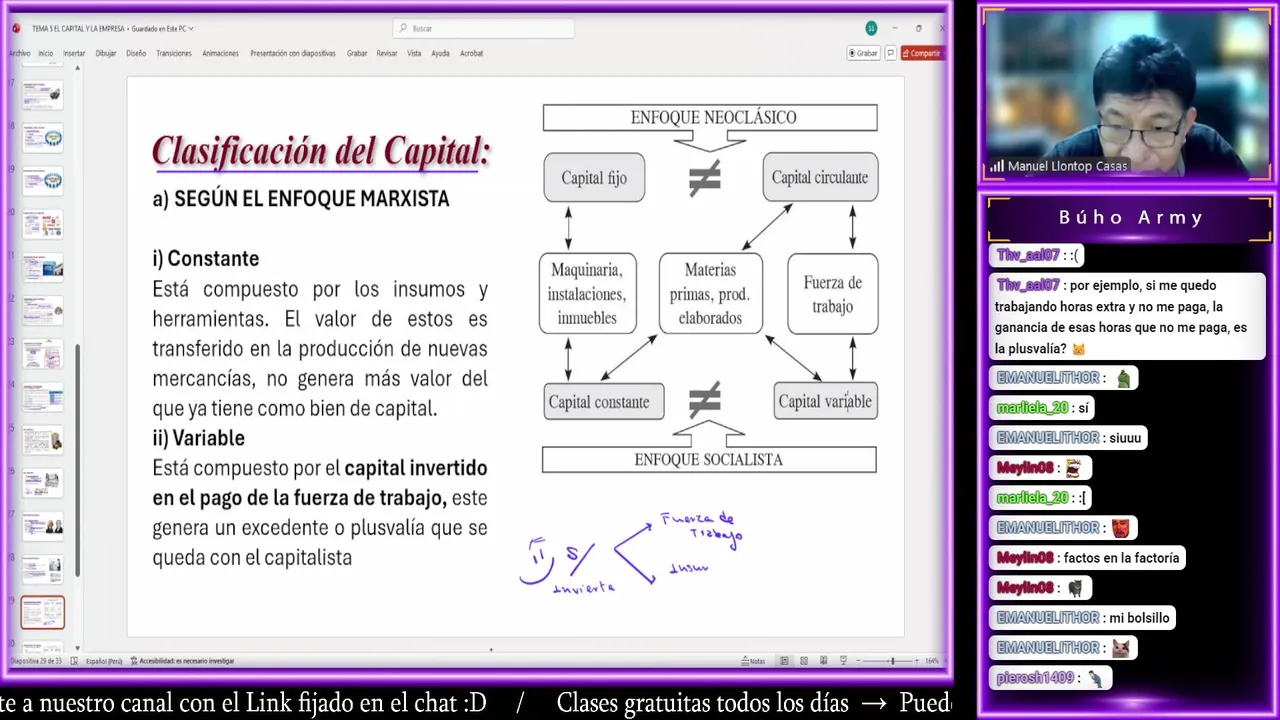1280x720 pixels.
Task: Switch to Slide Sorter view icon
Action: pos(803,661)
